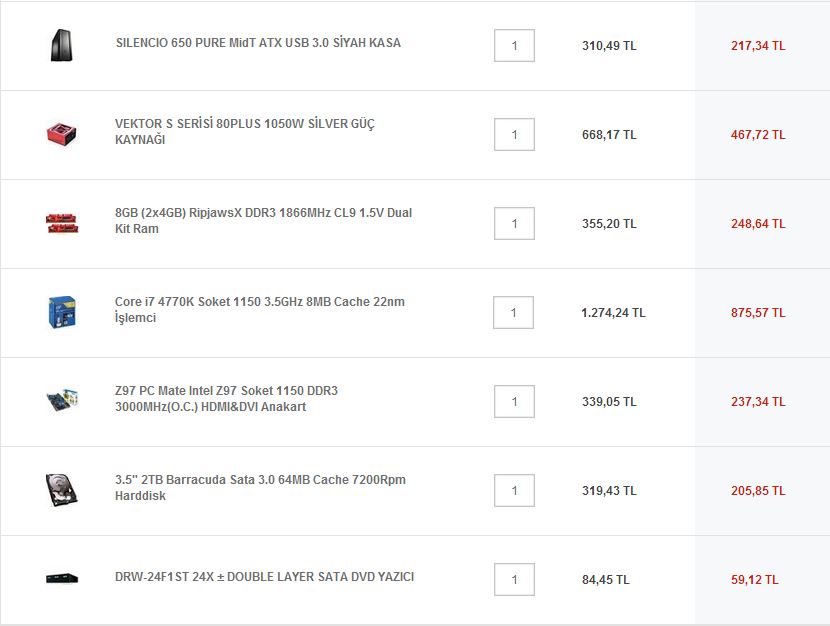Open the RipjawsX DDR3 1866MHz RAM link
Image resolution: width=830 pixels, height=626 pixels.
click(263, 221)
